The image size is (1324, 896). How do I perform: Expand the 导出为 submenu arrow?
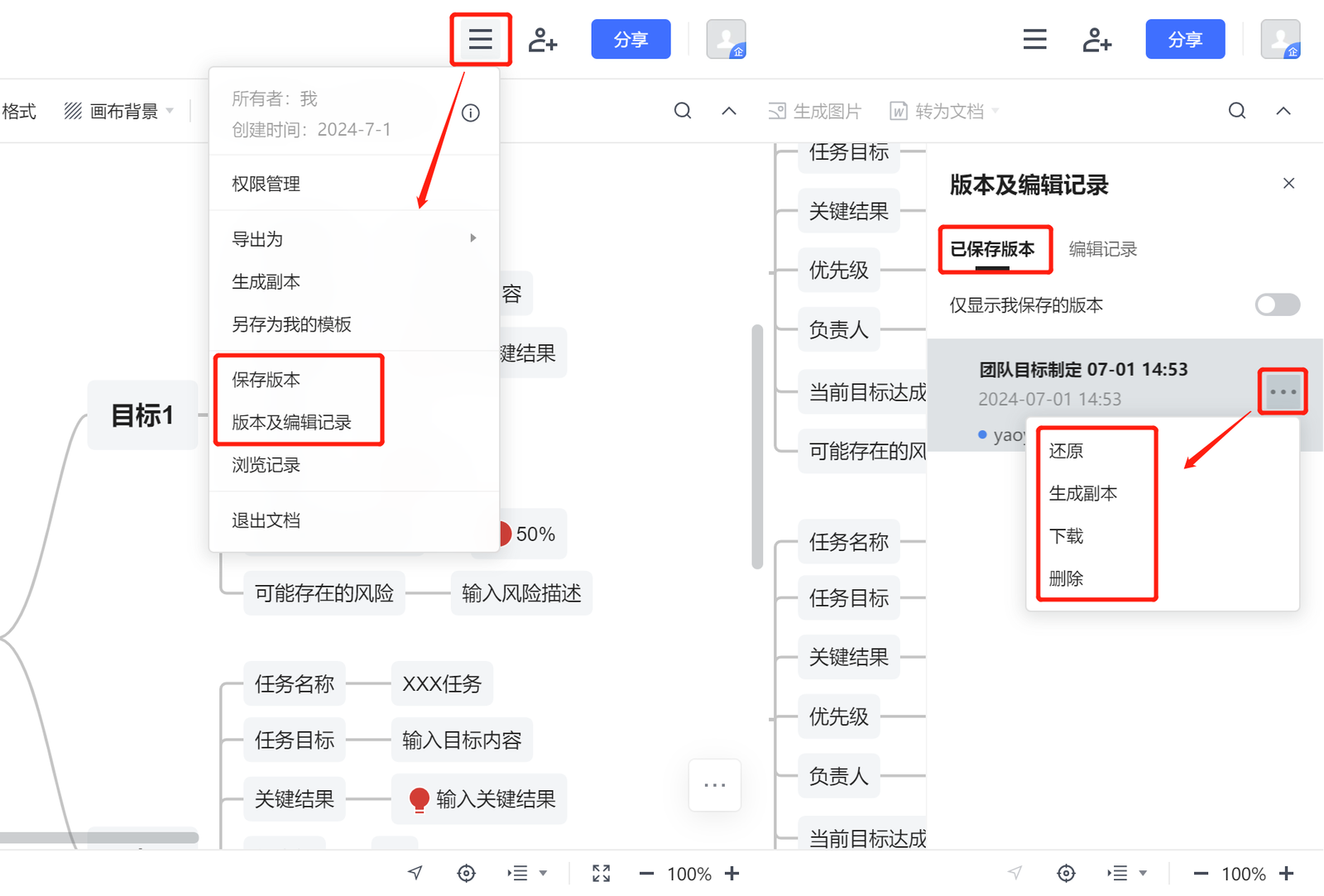[x=473, y=238]
